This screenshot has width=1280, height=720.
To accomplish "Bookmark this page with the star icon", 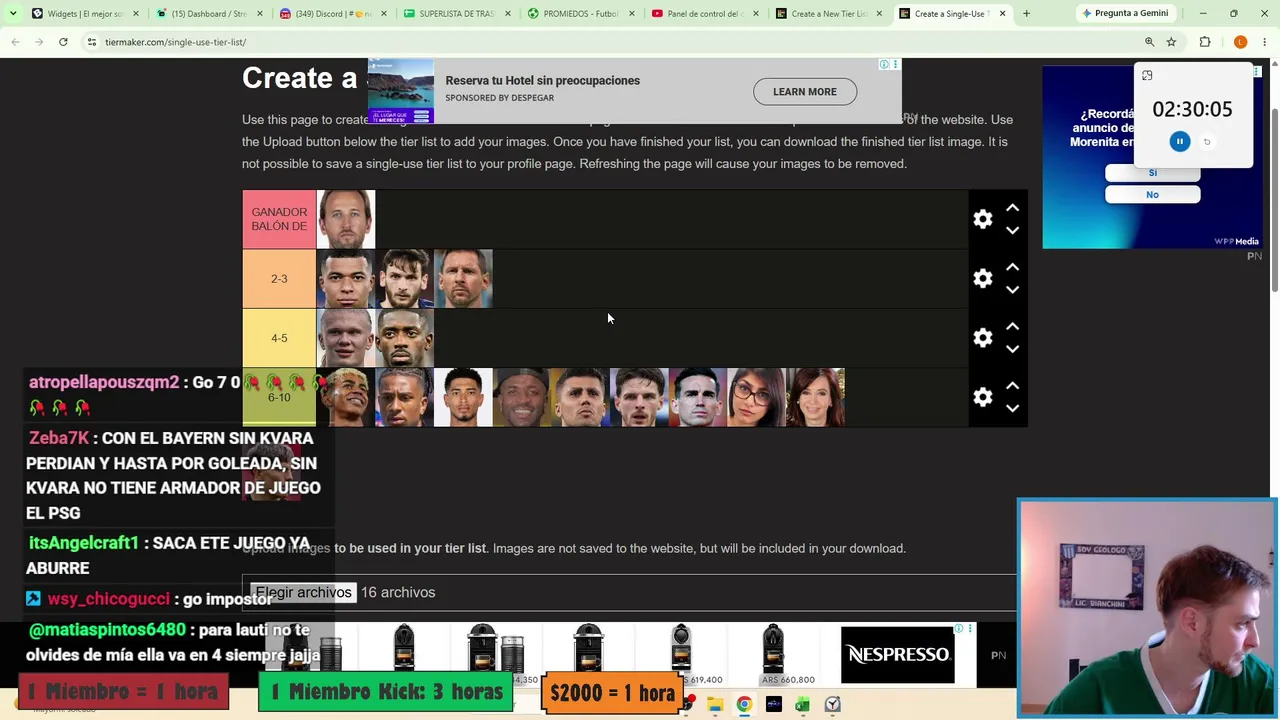I will point(1171,42).
